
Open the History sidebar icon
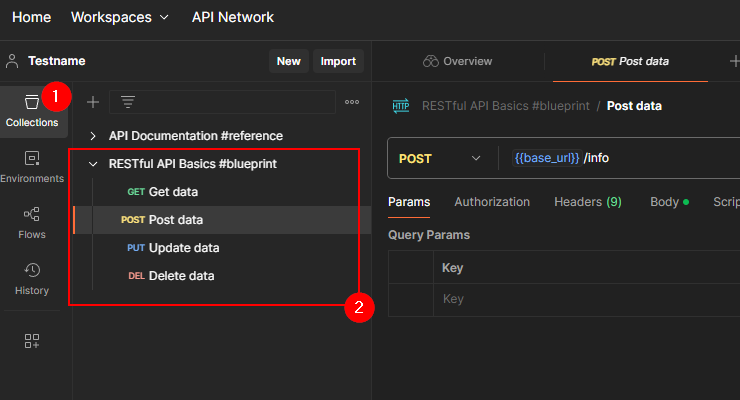click(x=32, y=279)
